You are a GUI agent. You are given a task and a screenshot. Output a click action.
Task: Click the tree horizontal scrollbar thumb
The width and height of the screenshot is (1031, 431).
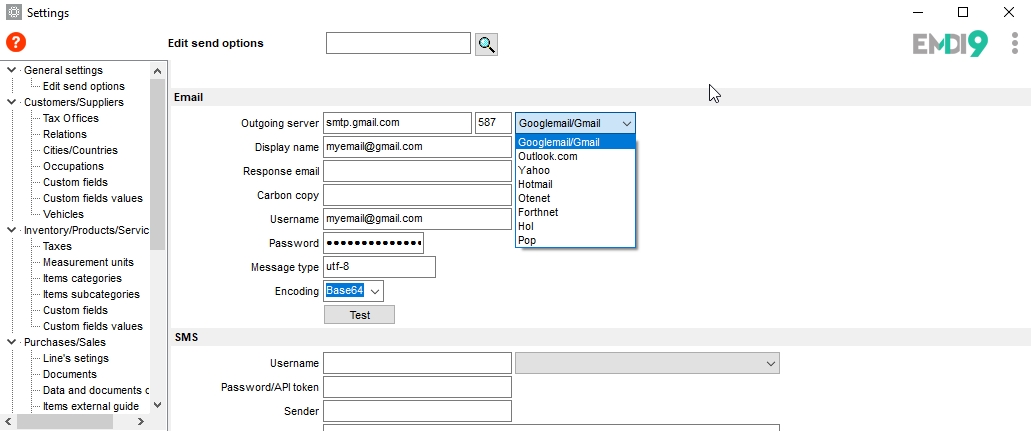point(64,421)
